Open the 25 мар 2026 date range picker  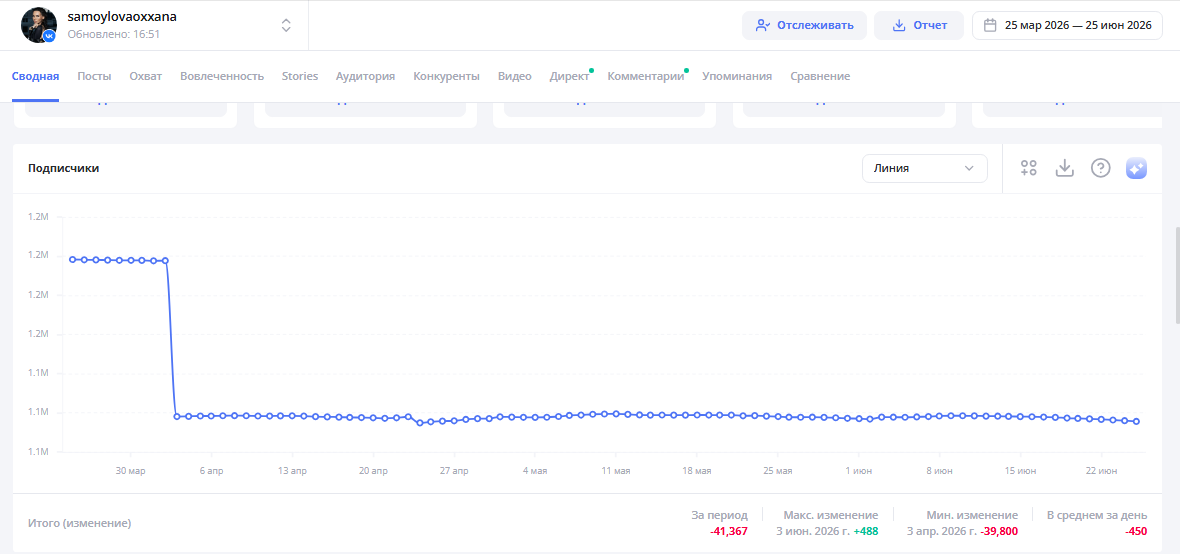click(1067, 25)
